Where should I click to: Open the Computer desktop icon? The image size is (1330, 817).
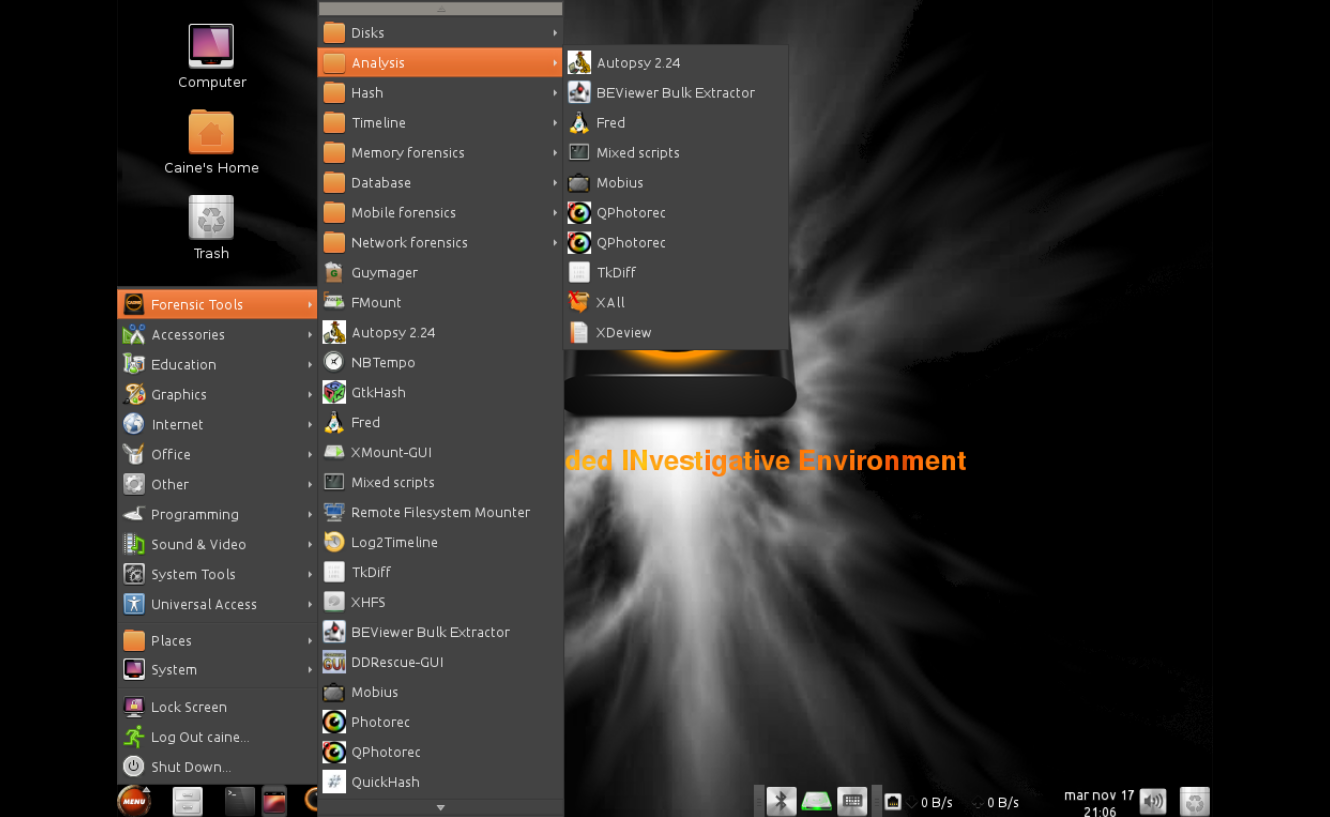pyautogui.click(x=211, y=57)
